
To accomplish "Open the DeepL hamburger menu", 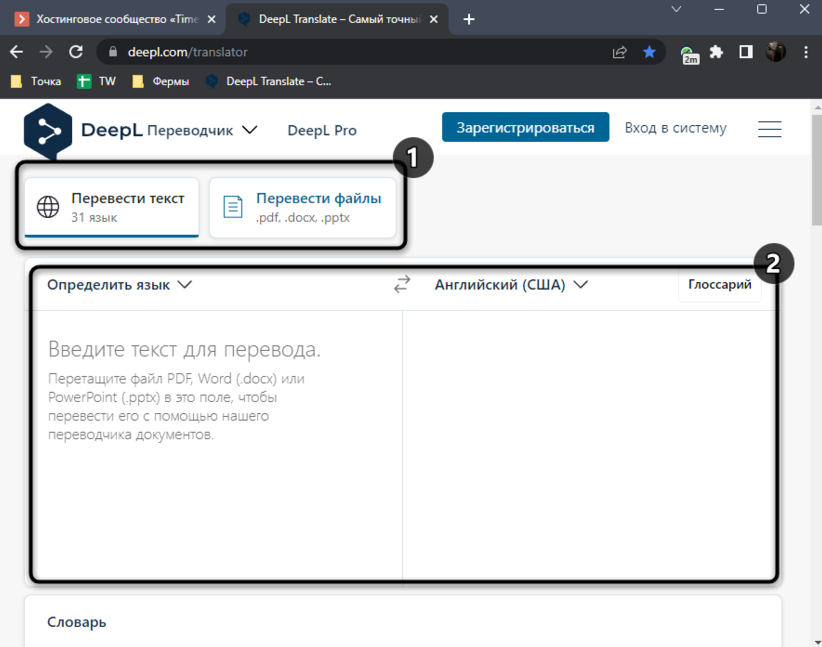I will (x=770, y=129).
